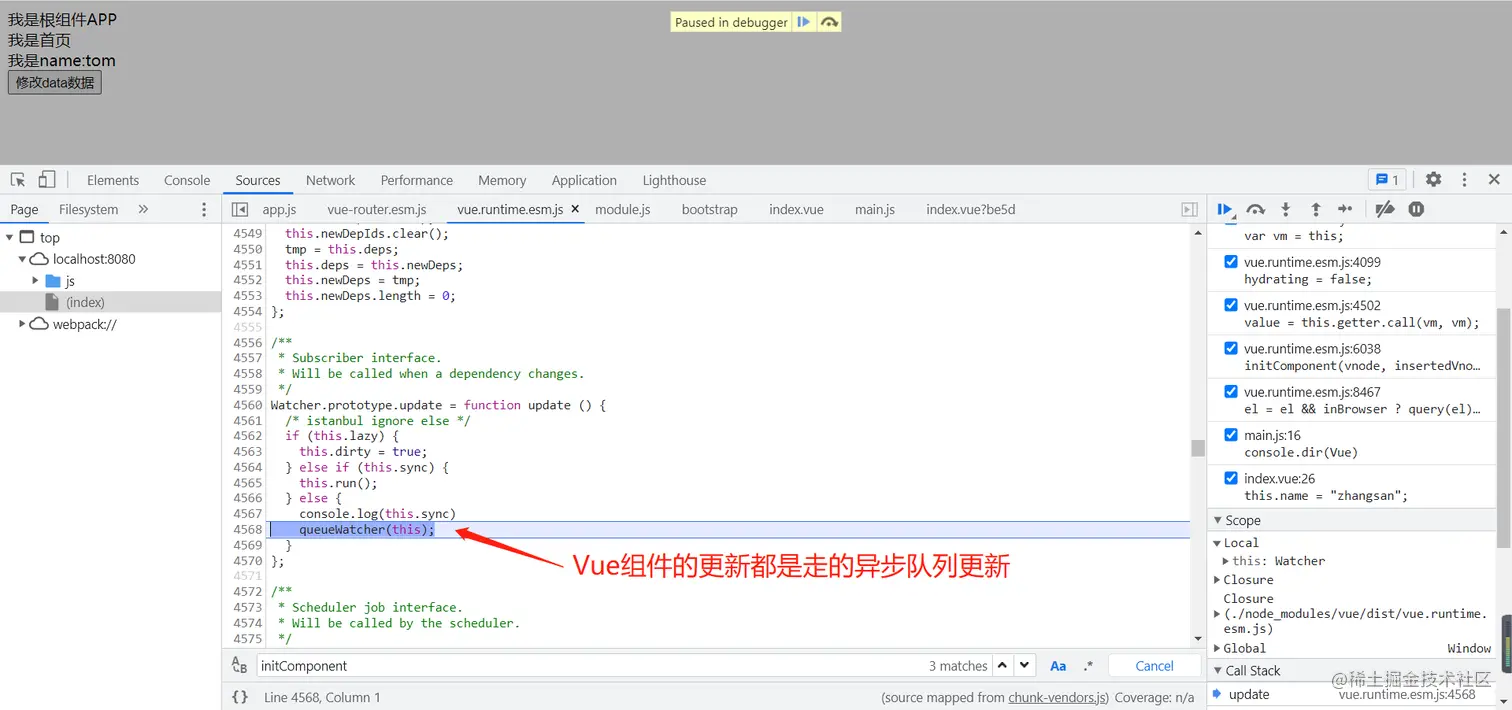Resume script execution in debugger sidebar
Viewport: 1512px width, 710px height.
pos(1225,209)
